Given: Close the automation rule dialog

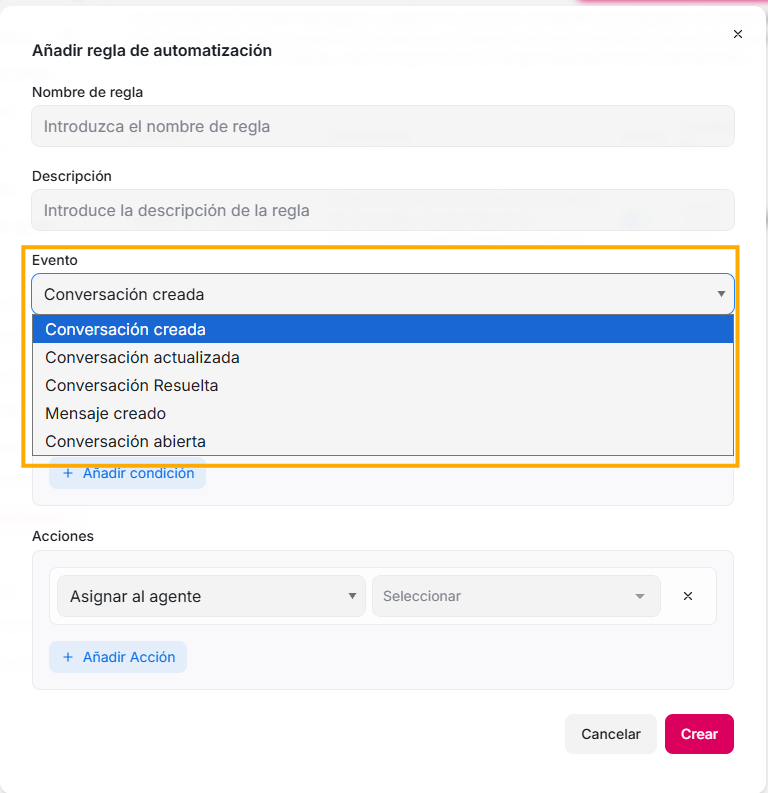Looking at the screenshot, I should 738,34.
